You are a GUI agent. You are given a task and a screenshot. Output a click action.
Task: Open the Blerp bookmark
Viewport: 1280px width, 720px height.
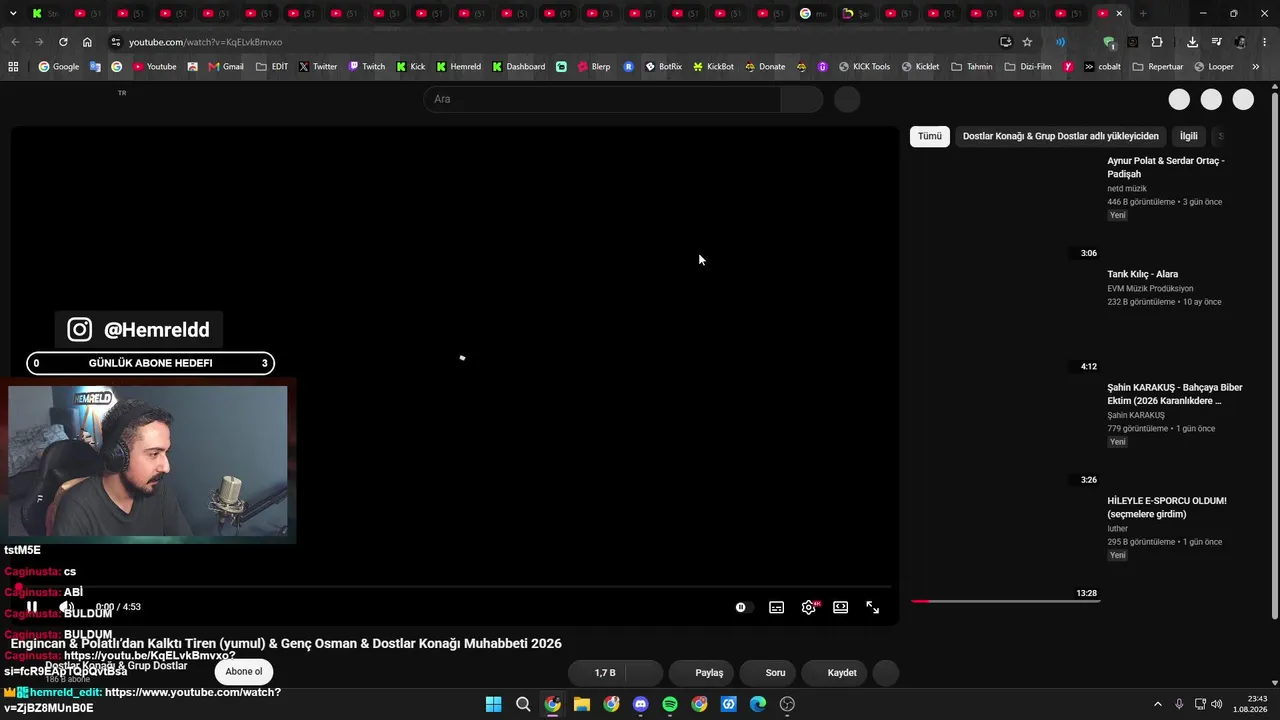pyautogui.click(x=594, y=67)
